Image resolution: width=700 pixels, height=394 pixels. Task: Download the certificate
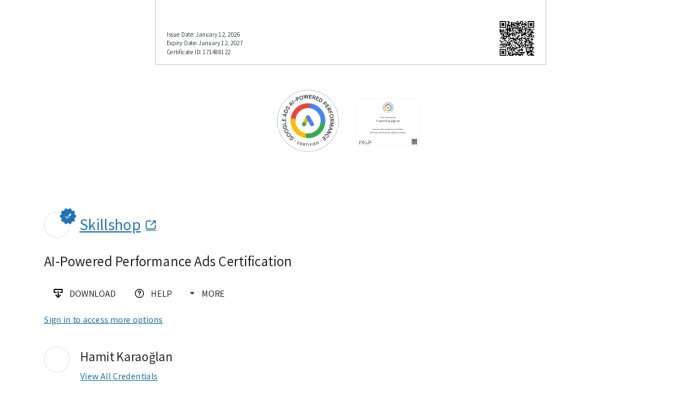pos(84,294)
